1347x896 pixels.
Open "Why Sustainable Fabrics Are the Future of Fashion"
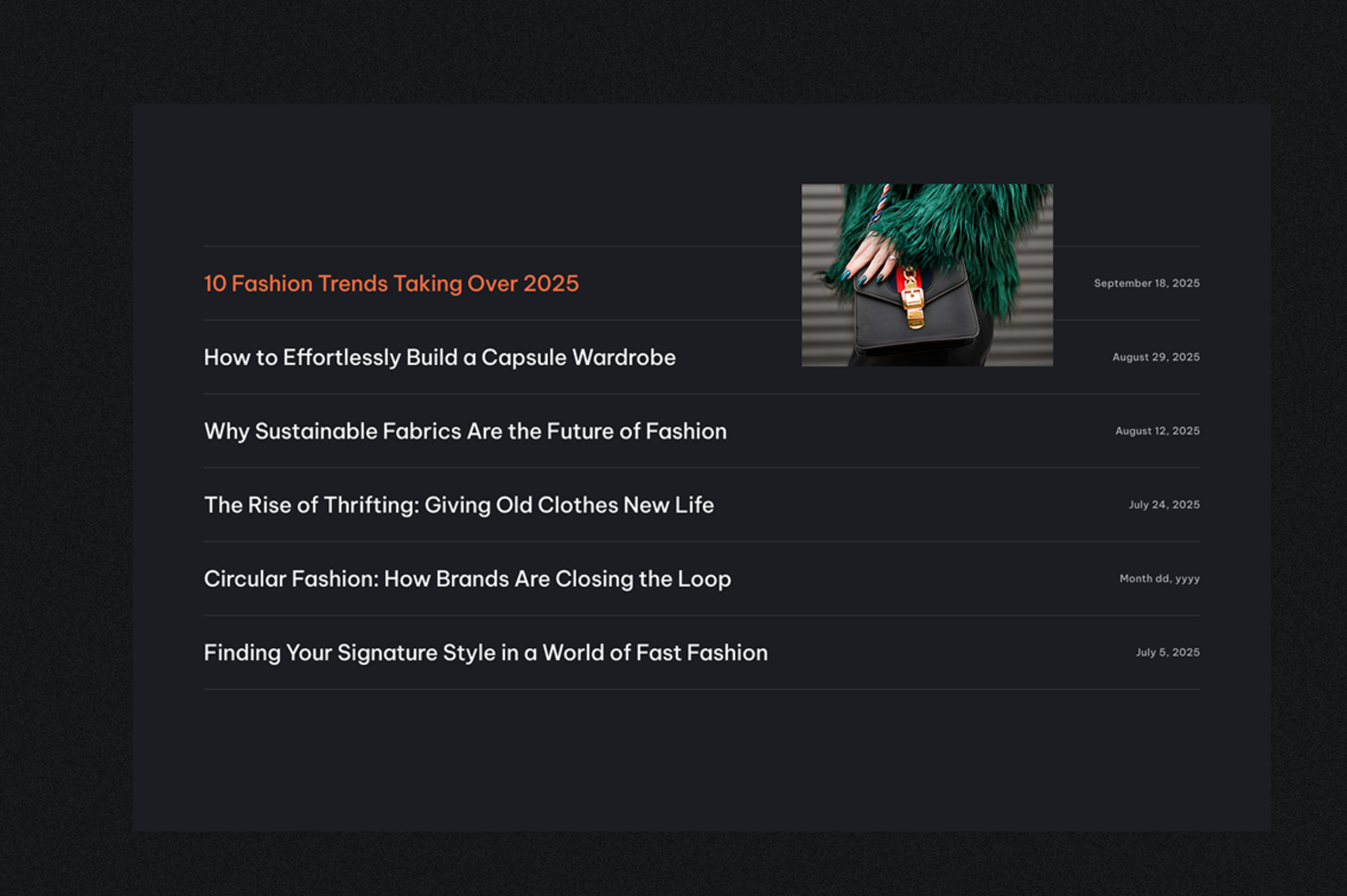point(465,431)
